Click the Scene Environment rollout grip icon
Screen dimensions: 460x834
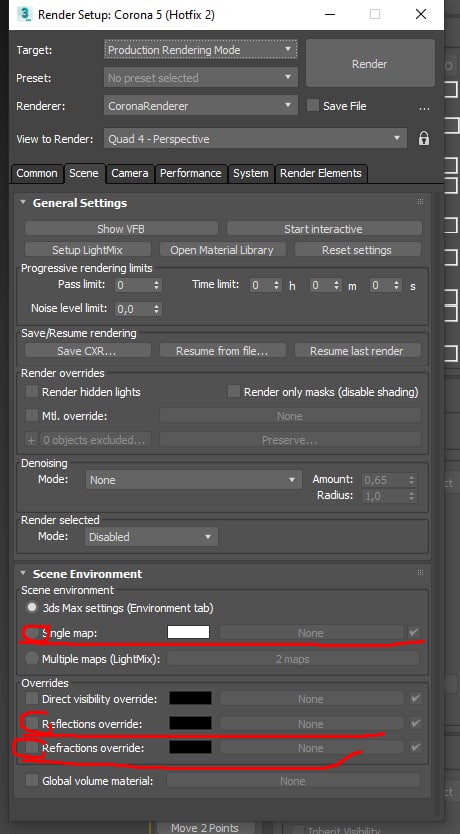420,573
